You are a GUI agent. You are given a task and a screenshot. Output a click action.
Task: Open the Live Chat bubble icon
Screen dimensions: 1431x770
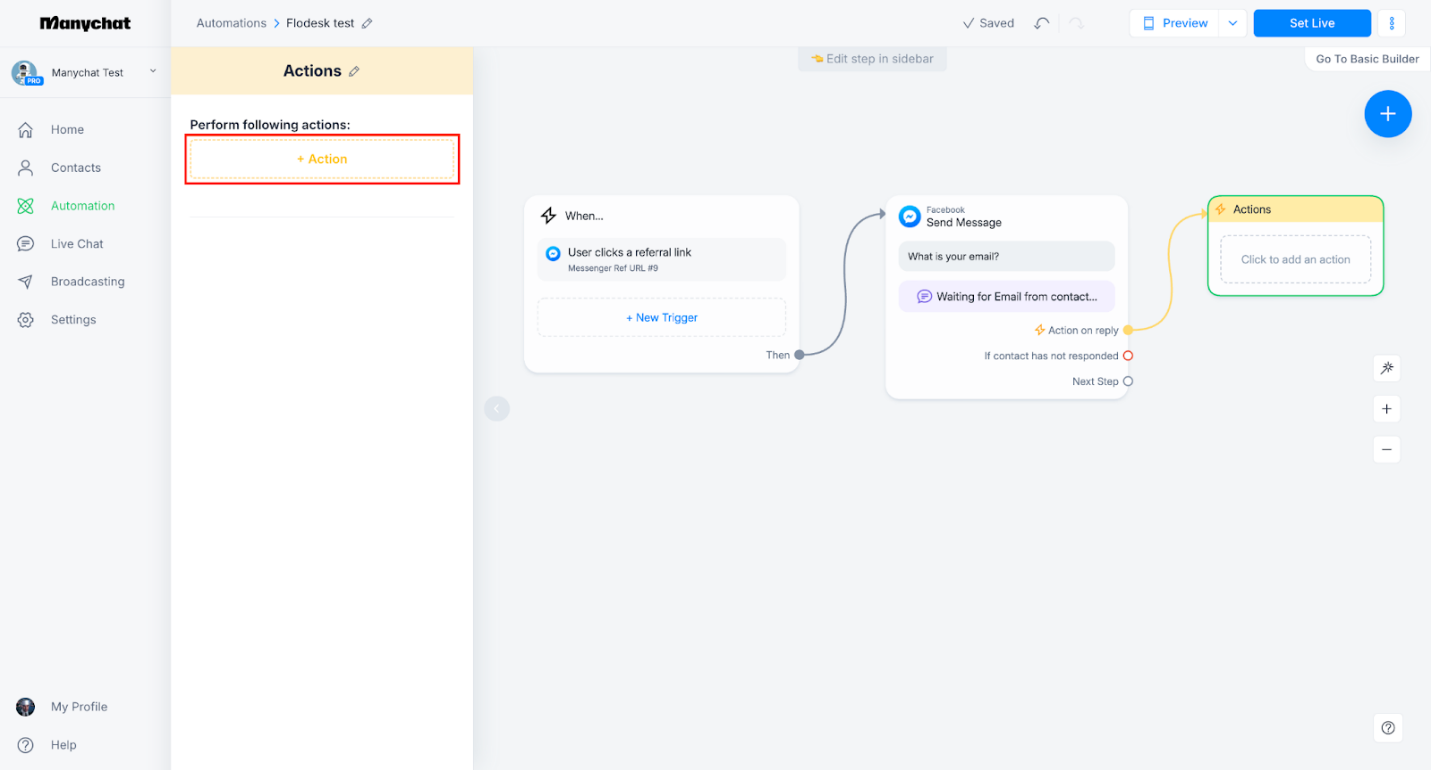tap(26, 243)
